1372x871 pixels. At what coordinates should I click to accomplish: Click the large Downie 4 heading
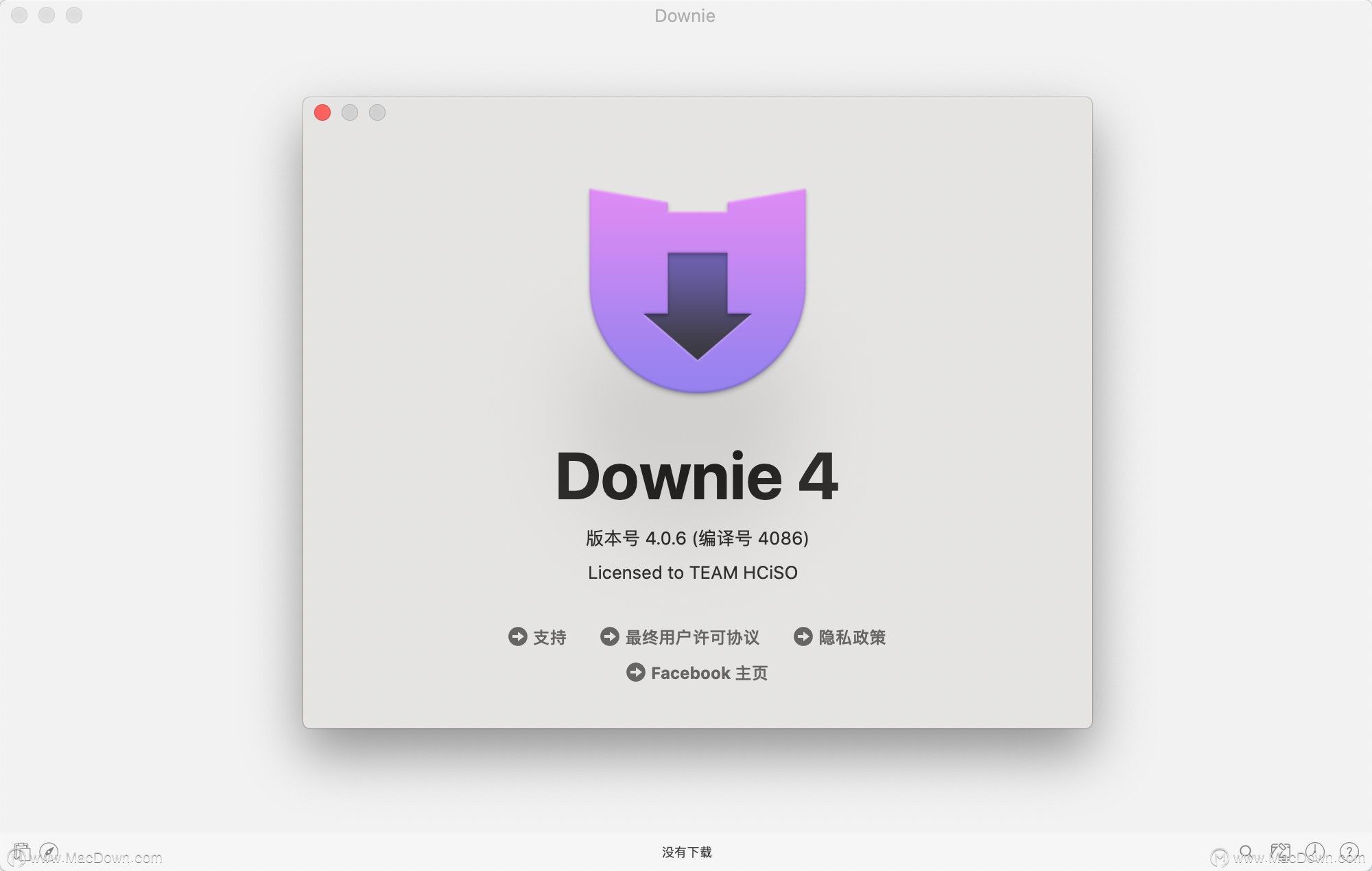[697, 477]
